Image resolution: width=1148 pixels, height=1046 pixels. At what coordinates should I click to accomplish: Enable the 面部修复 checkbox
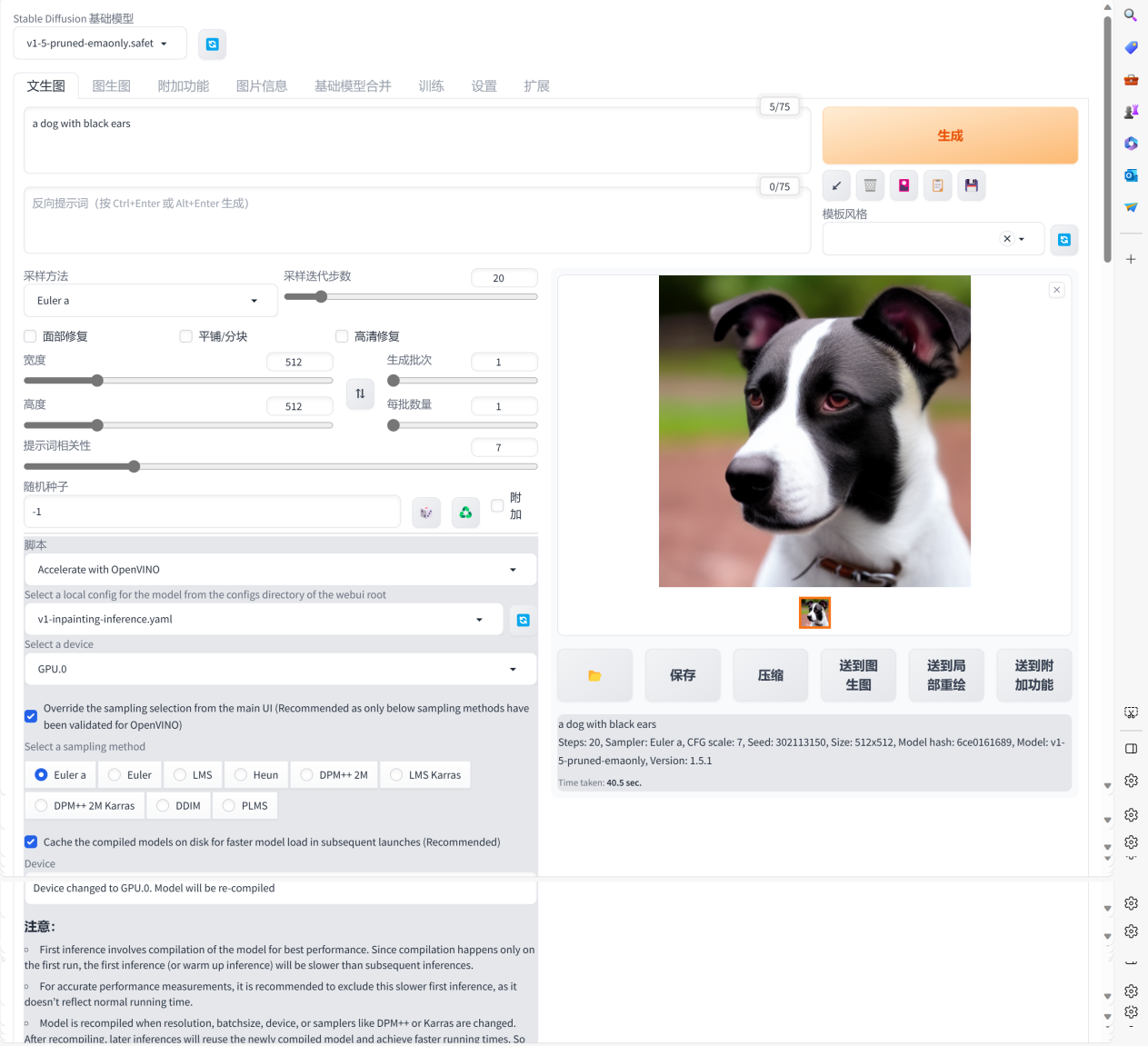[x=31, y=336]
